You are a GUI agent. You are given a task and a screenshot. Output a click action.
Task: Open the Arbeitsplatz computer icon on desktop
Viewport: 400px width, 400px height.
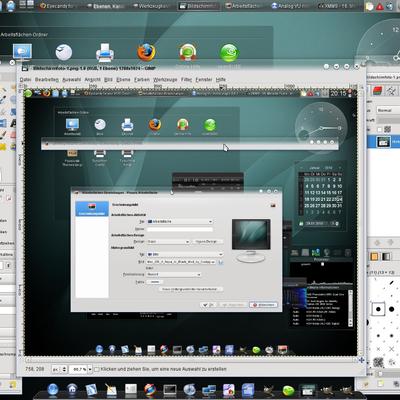coord(22,53)
